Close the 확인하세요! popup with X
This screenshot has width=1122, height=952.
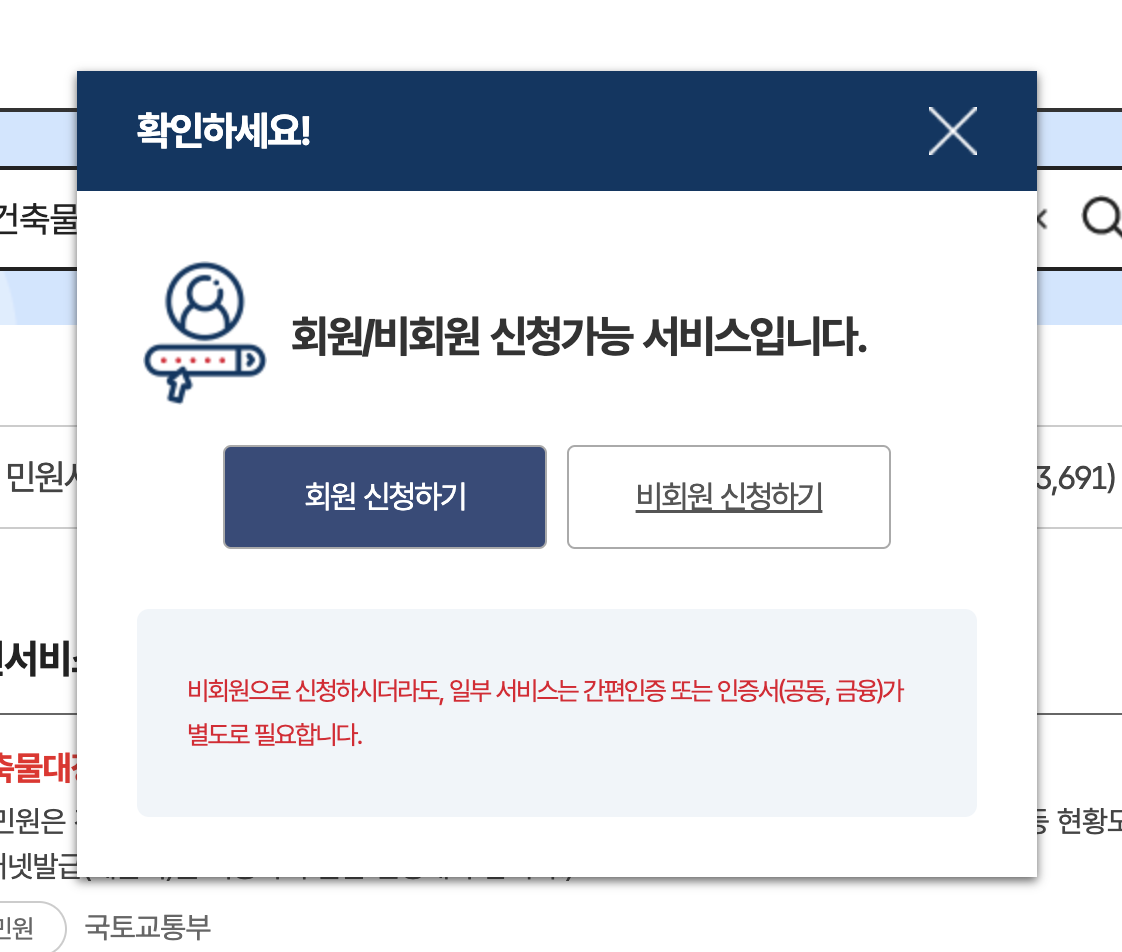[x=952, y=131]
